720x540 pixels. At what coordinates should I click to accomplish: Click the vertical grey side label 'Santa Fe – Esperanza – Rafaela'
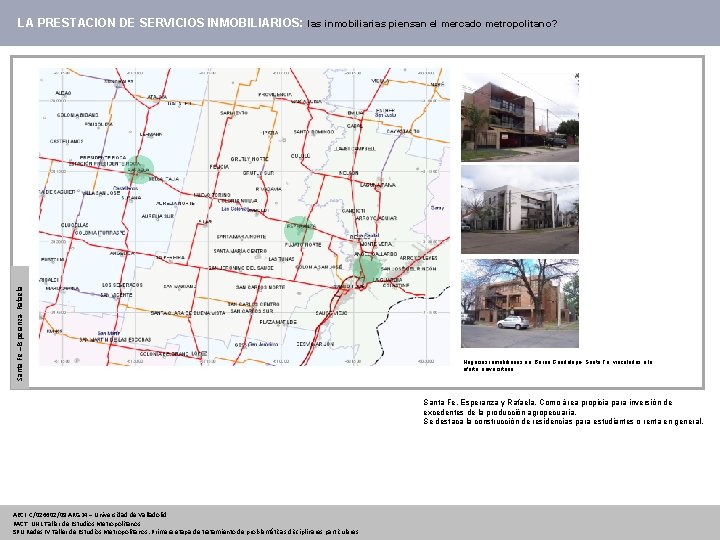click(20, 327)
